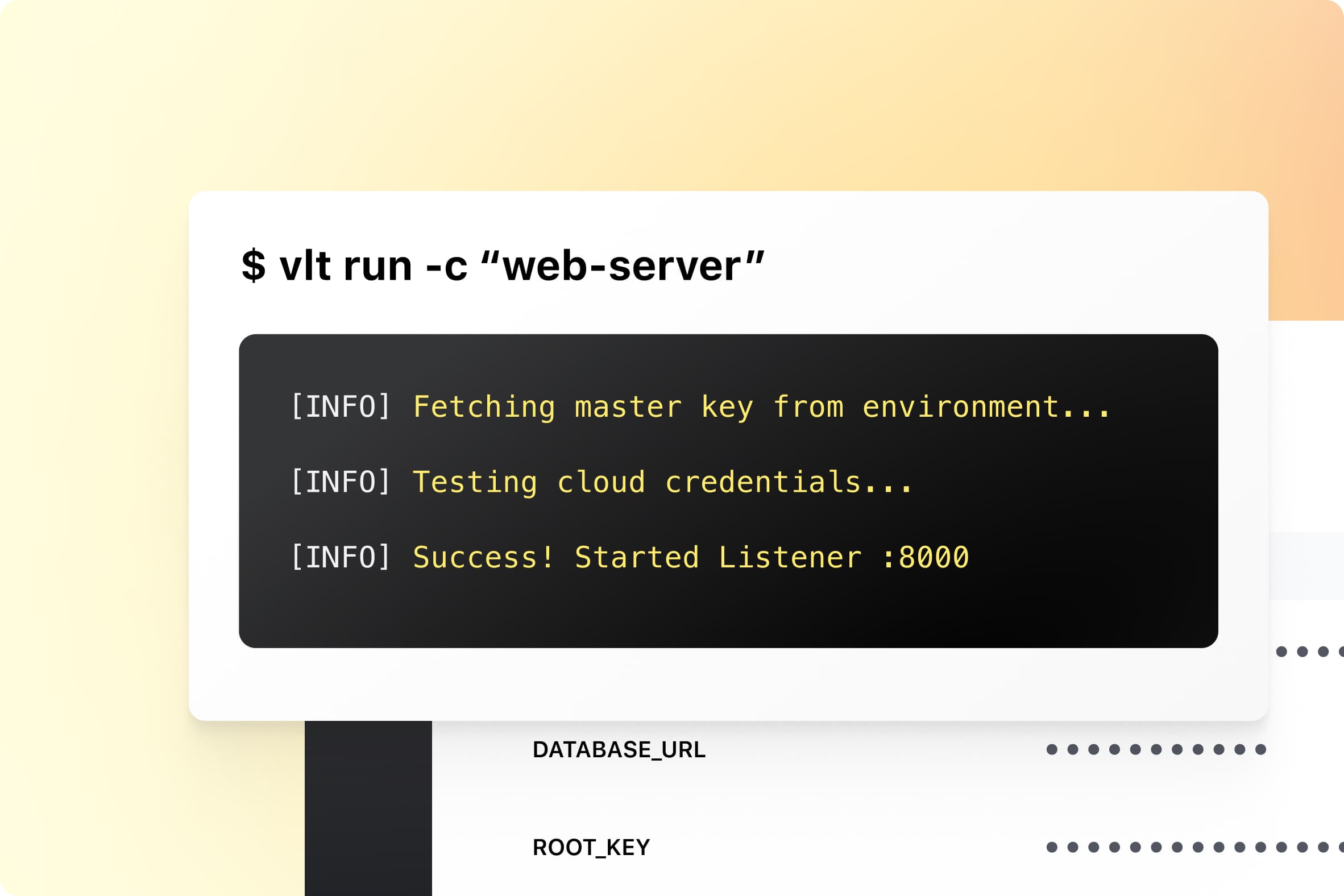Screen dimensions: 1344x896
Task: Click the [INFO] tag on the Fetching line
Action: coord(341,407)
